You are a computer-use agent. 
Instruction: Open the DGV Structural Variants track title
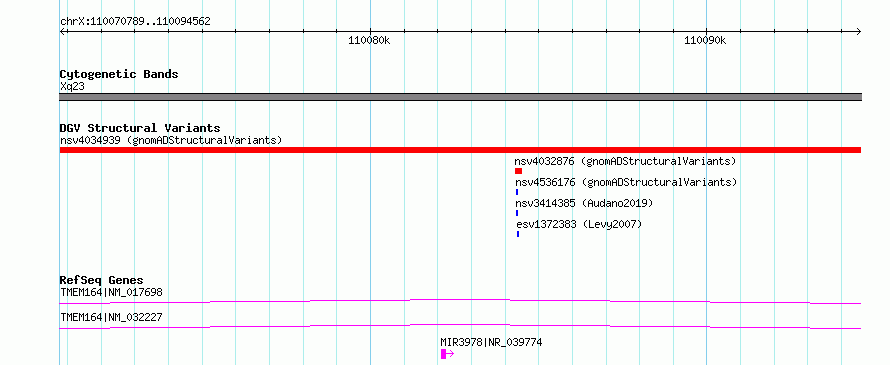click(x=140, y=128)
